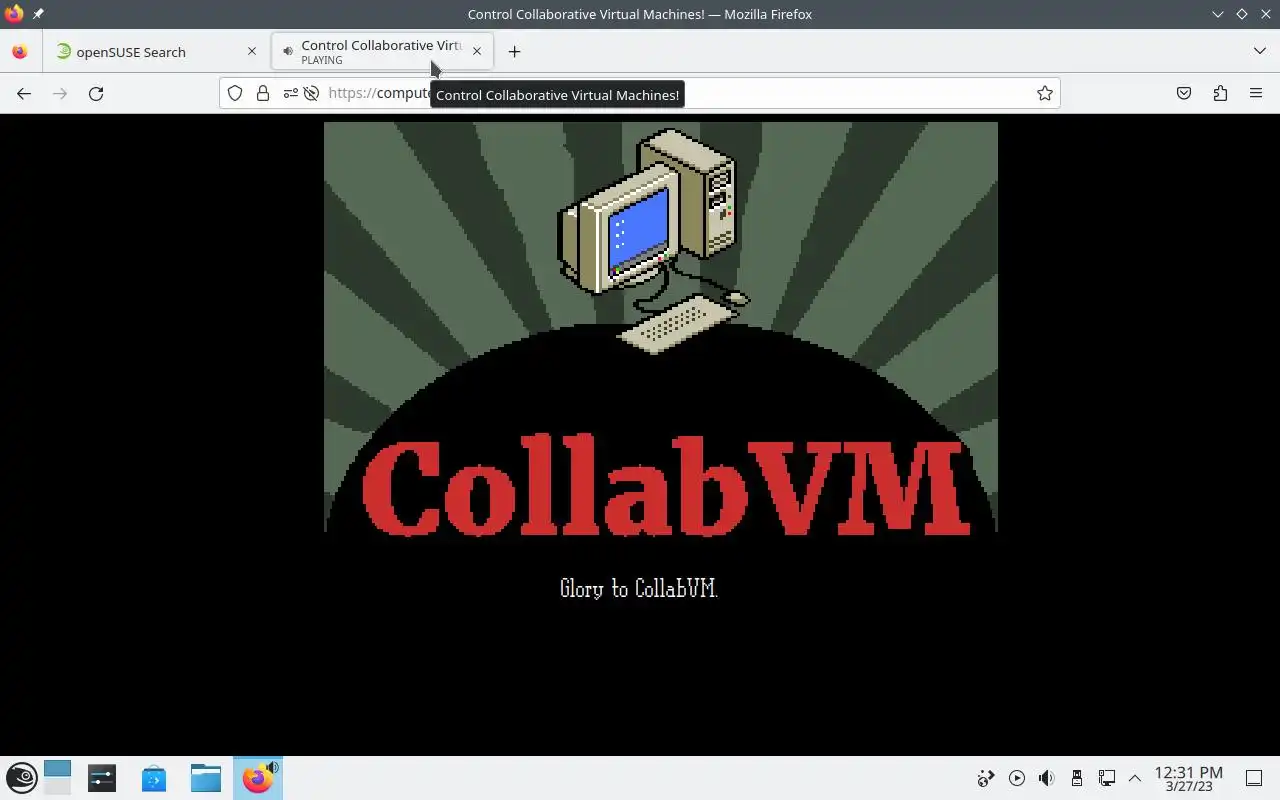Save page to Pocket

pyautogui.click(x=1184, y=93)
